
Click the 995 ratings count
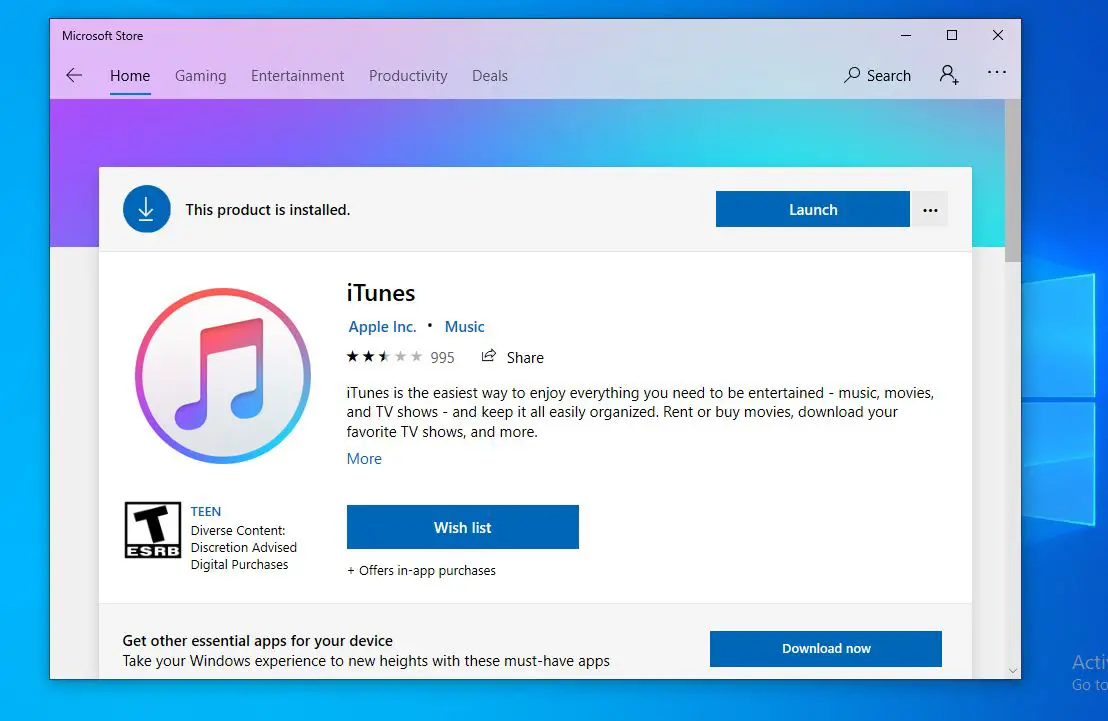pos(442,358)
